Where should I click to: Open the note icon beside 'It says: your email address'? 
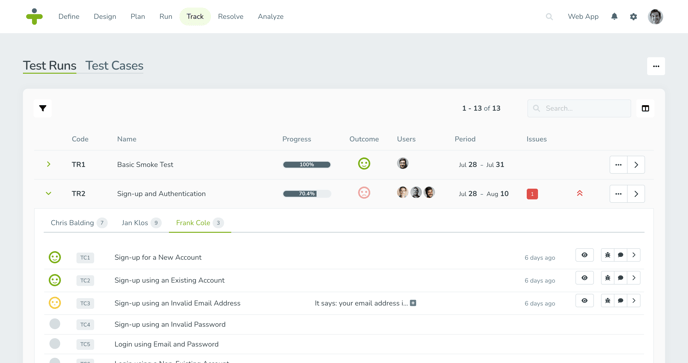pos(413,303)
